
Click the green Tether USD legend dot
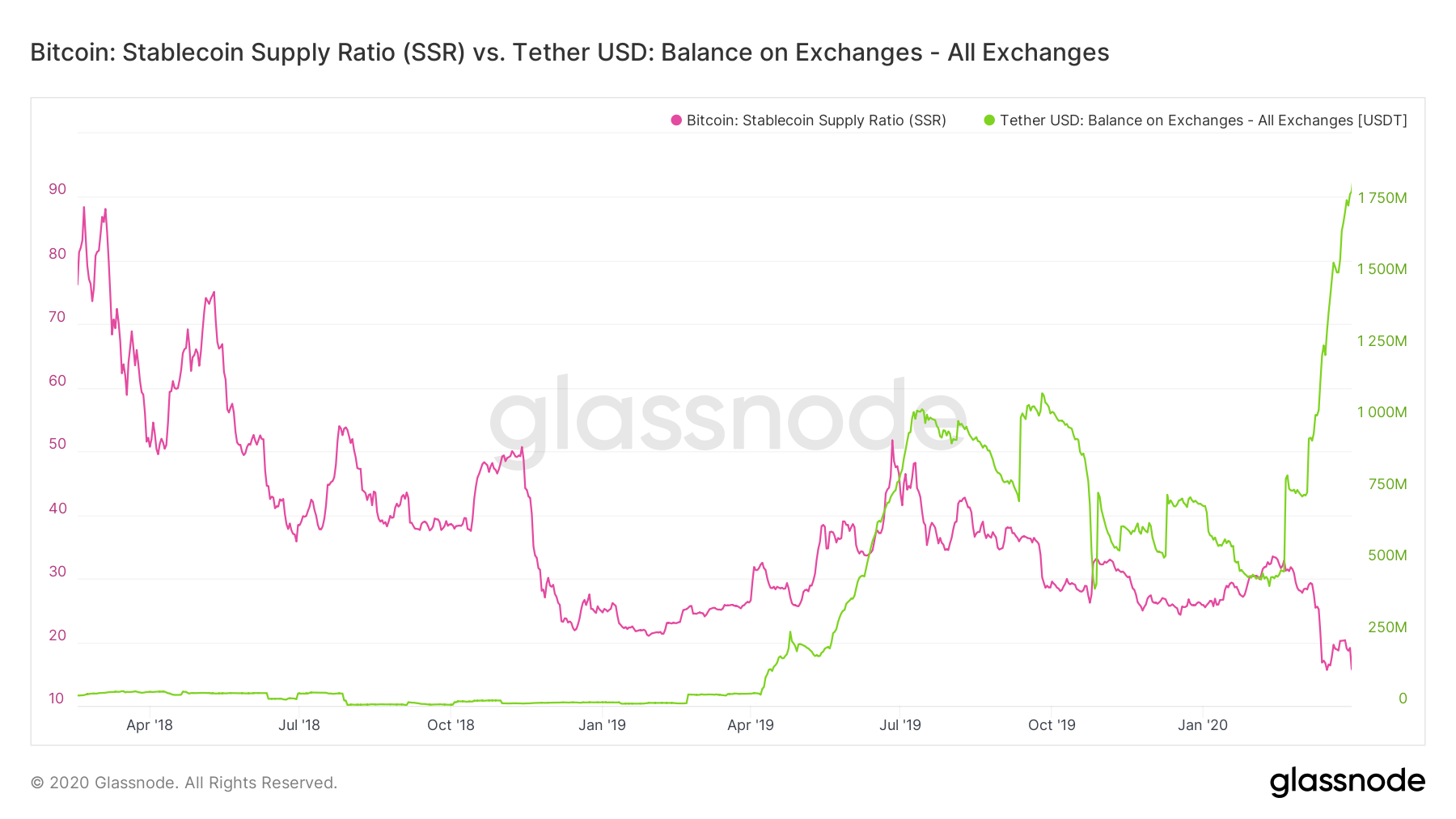[989, 120]
